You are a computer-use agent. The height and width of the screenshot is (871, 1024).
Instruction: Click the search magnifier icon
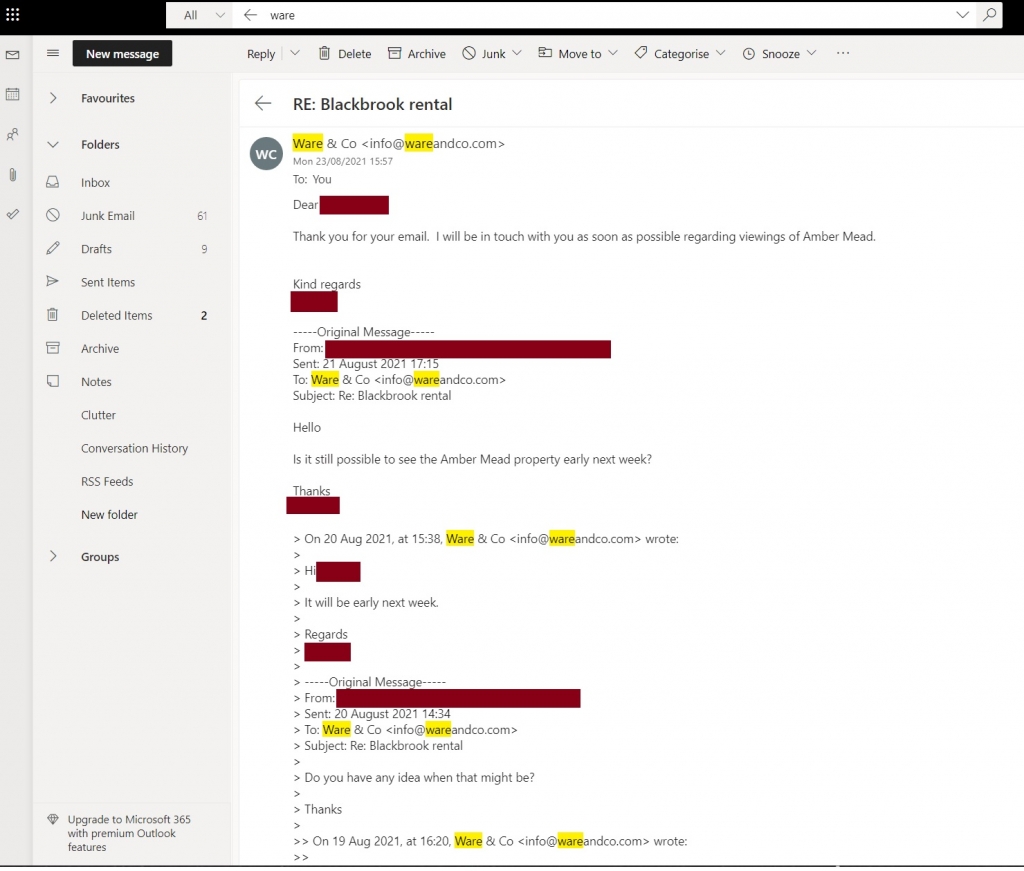tap(988, 15)
